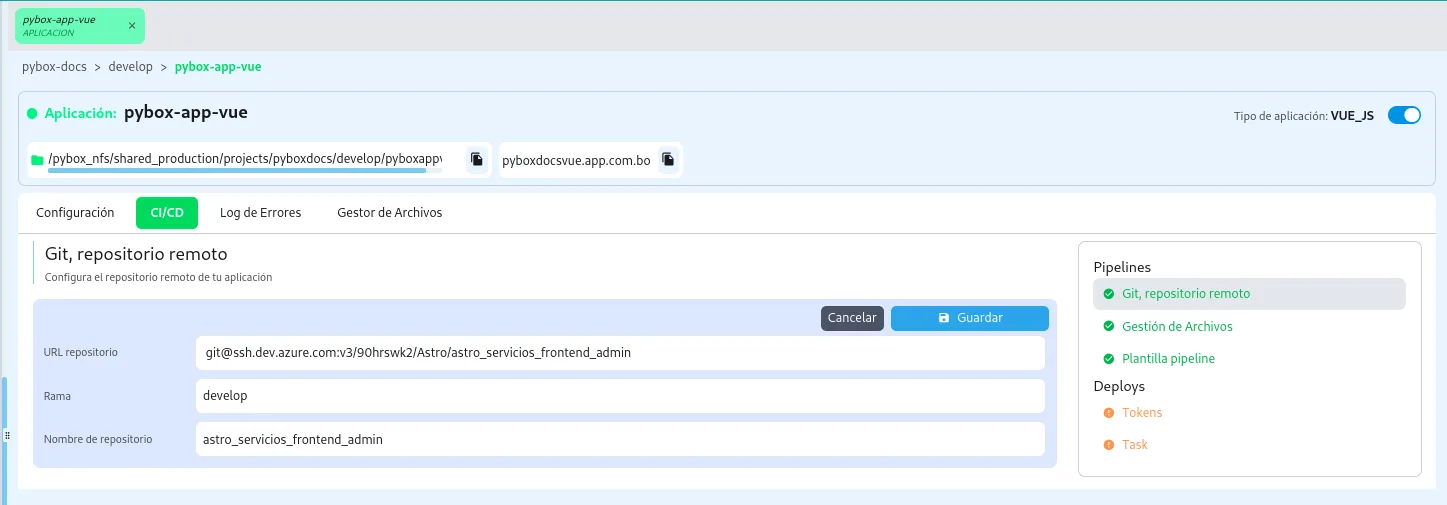Select the pybox-app-vue APLICACION tab

[79, 26]
